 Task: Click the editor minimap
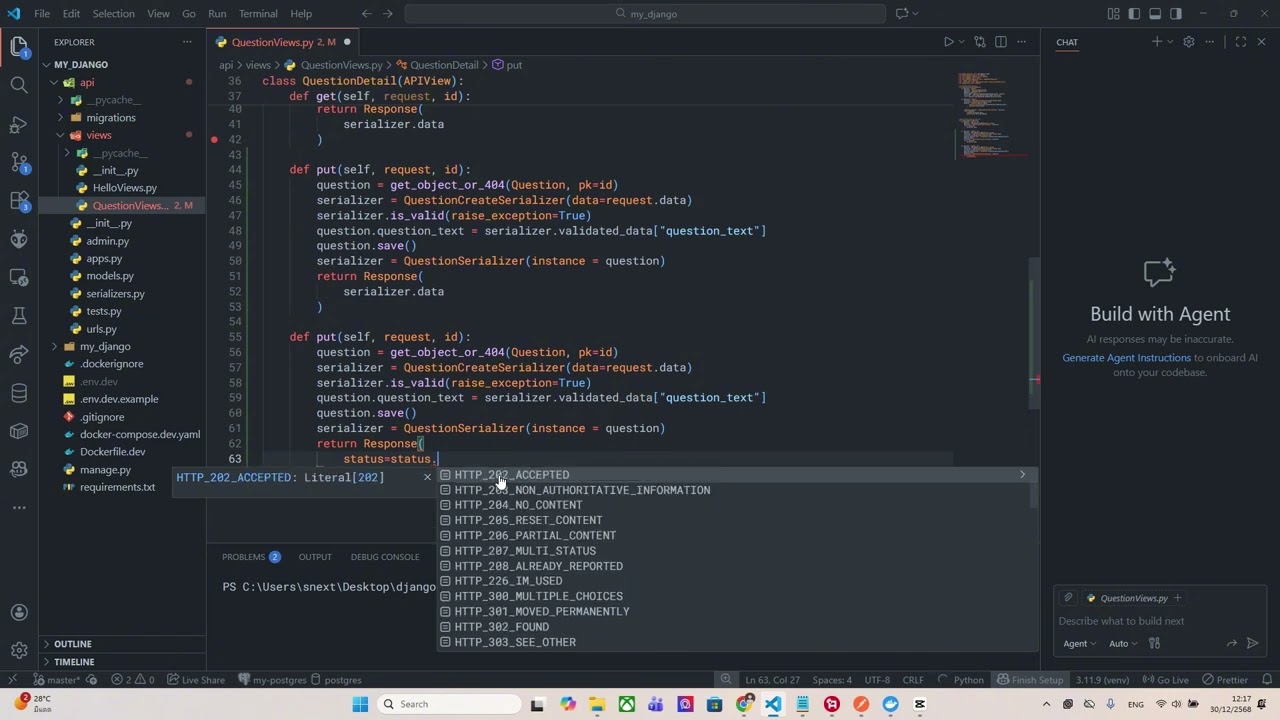click(x=995, y=115)
